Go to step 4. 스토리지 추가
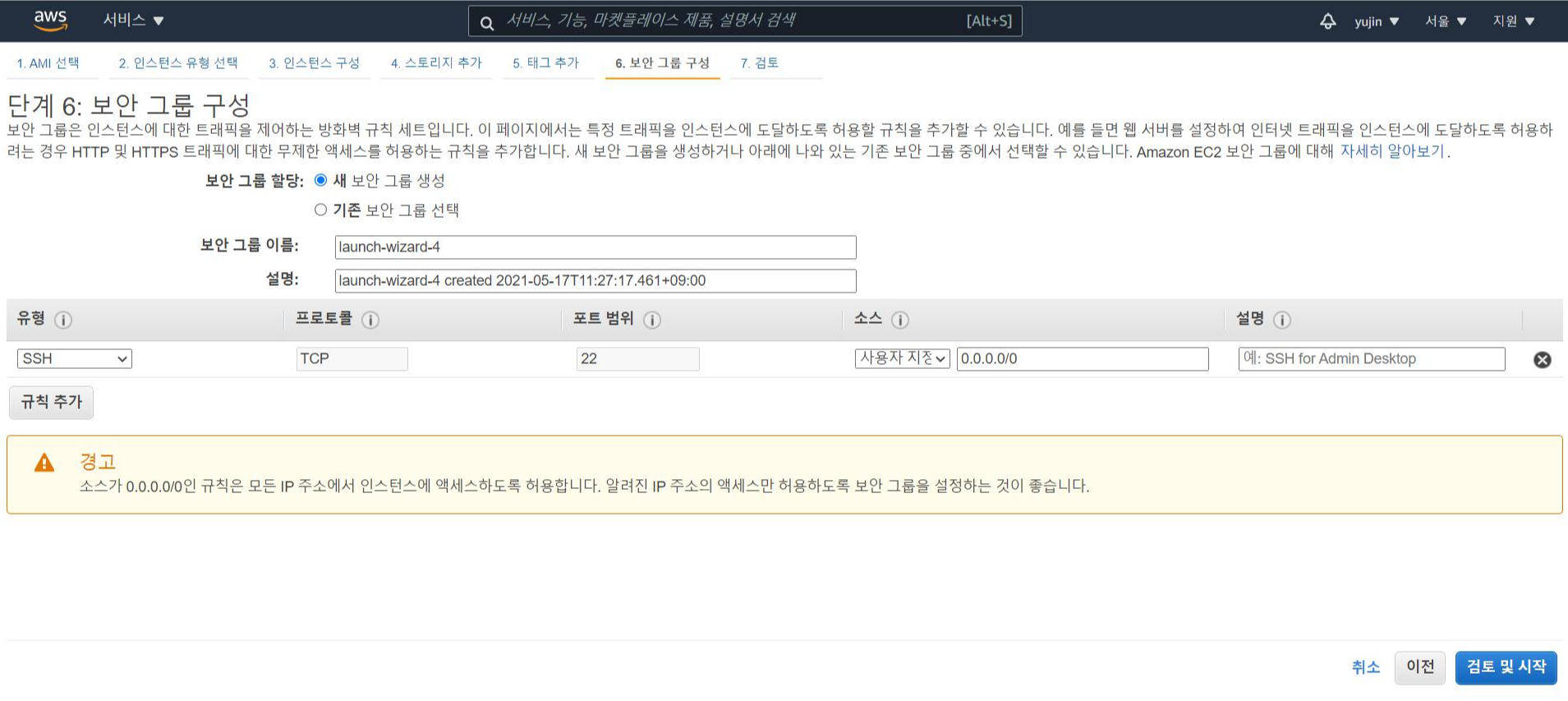The height and width of the screenshot is (701, 1568). click(437, 63)
